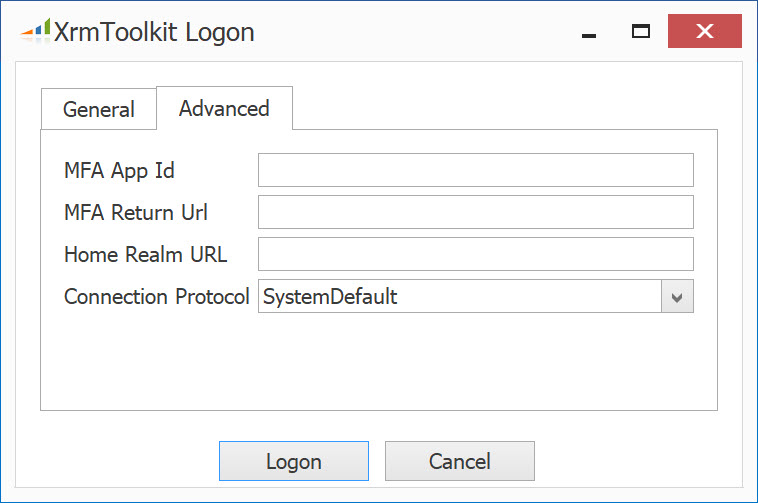The height and width of the screenshot is (503, 758).
Task: Click the Logon button
Action: (x=294, y=461)
